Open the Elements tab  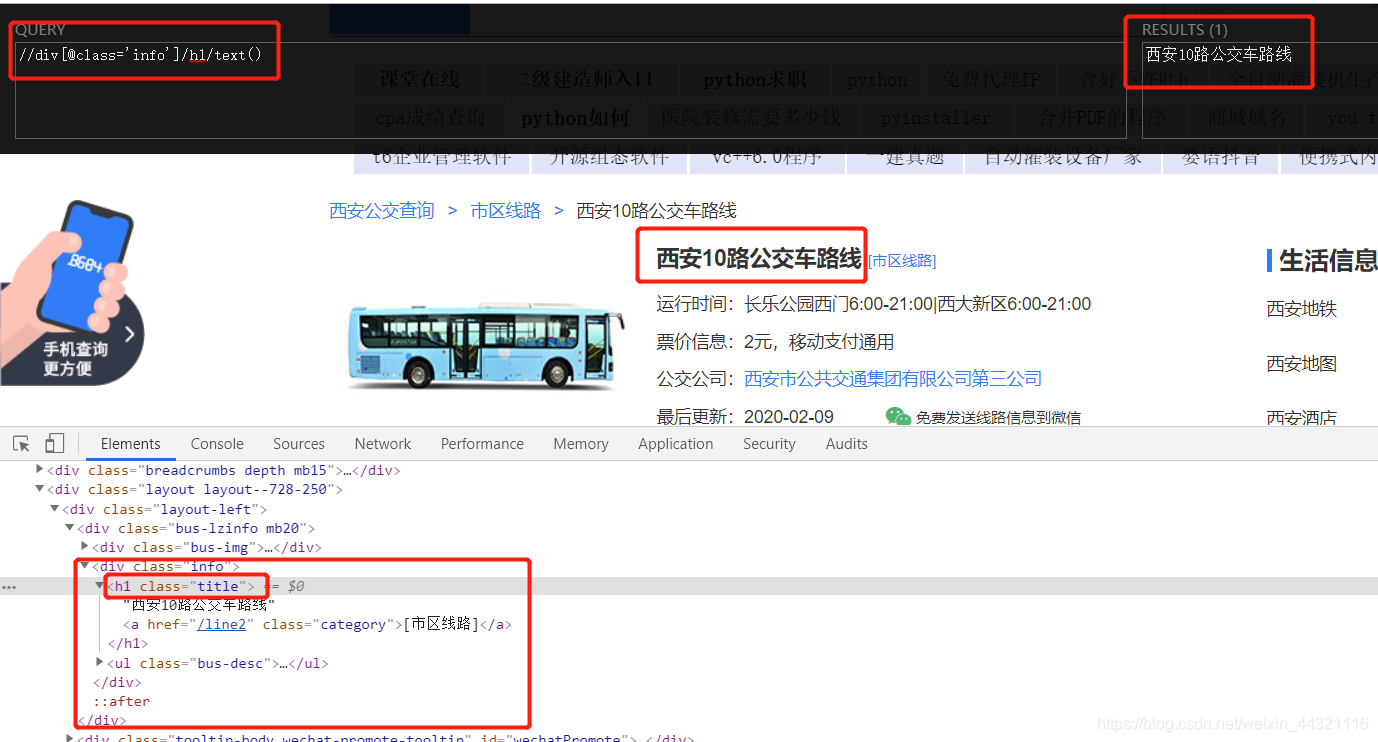coord(130,444)
